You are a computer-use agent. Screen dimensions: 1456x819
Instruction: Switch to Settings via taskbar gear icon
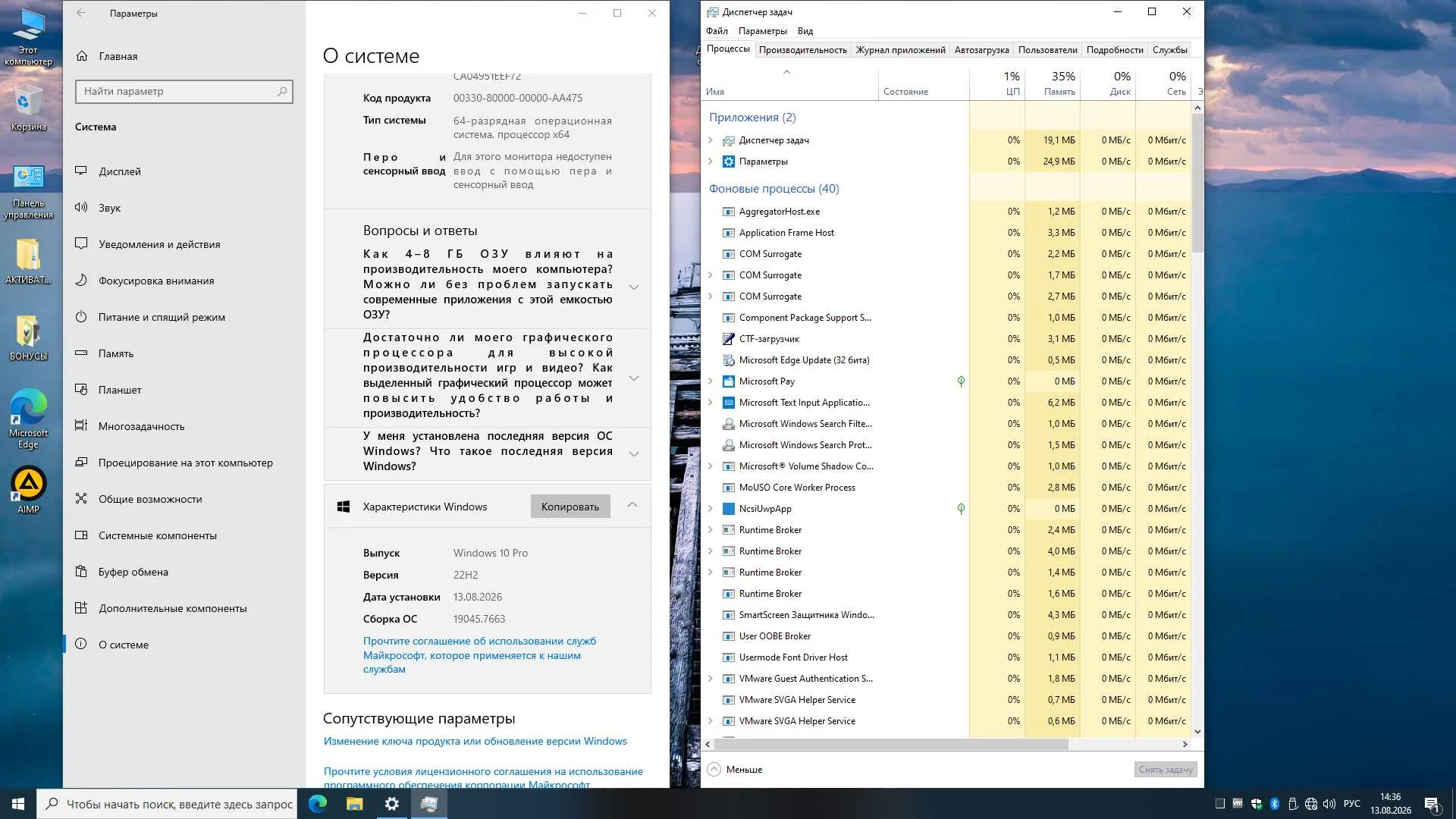tap(392, 804)
